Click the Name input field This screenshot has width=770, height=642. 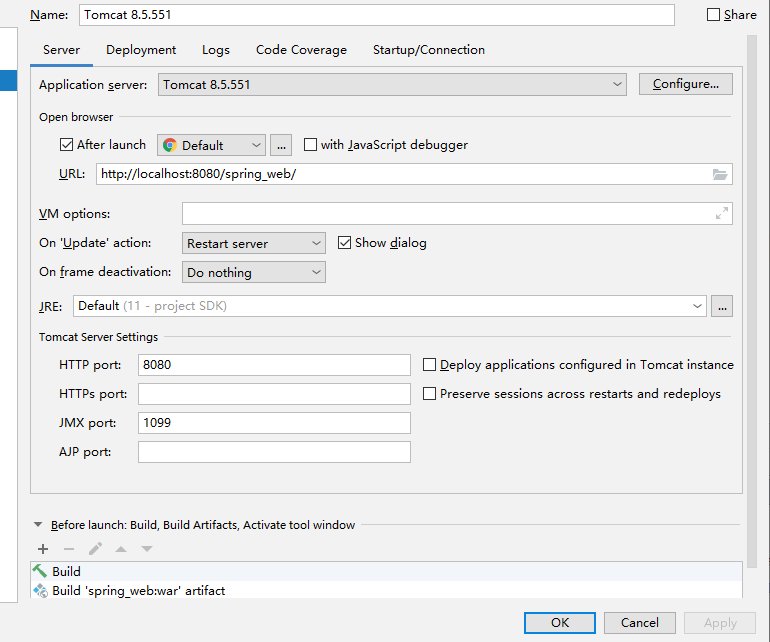pos(377,15)
